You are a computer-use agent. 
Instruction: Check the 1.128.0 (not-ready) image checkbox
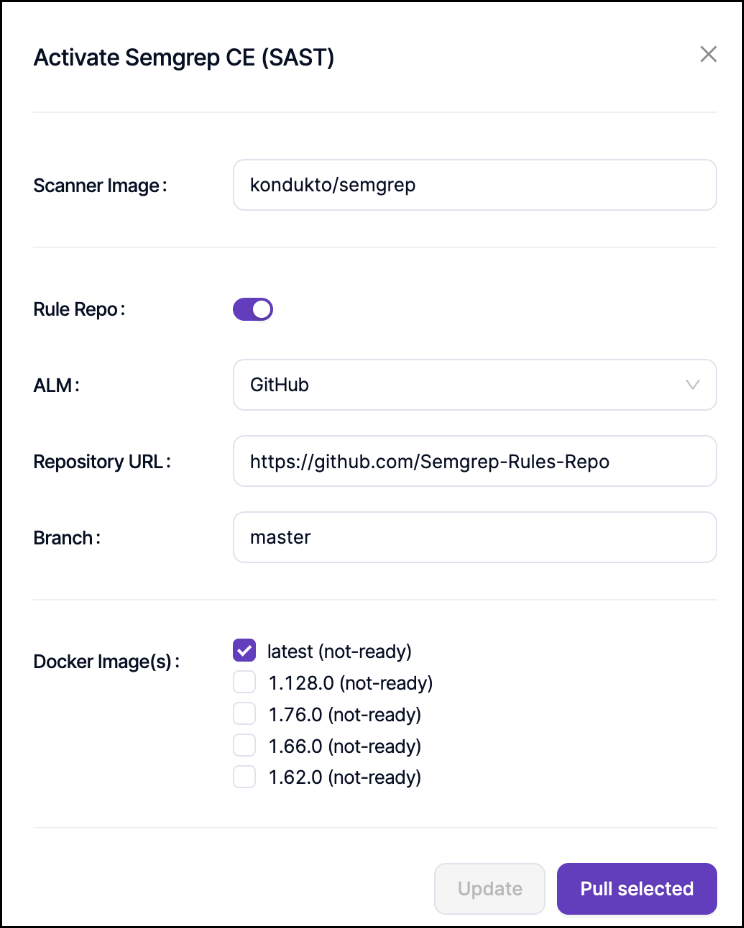click(x=245, y=683)
